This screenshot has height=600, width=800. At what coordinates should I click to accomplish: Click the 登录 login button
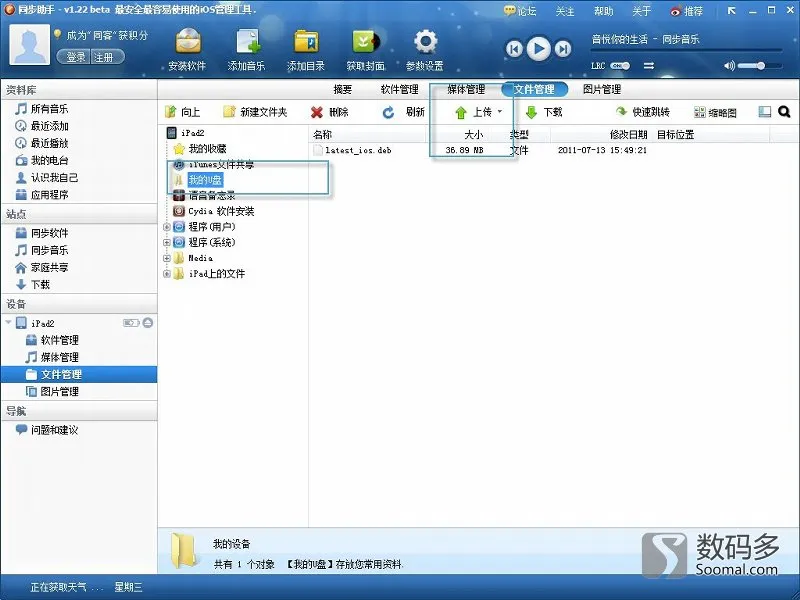[76, 57]
